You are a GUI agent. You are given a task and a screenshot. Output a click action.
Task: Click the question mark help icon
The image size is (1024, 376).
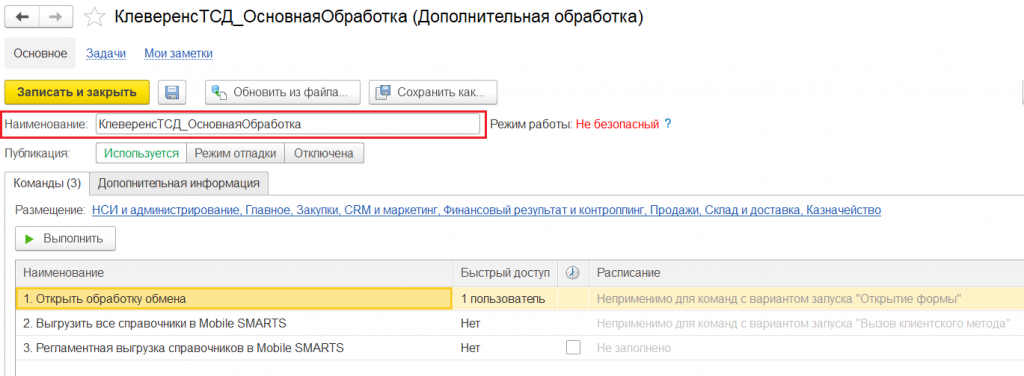[x=667, y=123]
